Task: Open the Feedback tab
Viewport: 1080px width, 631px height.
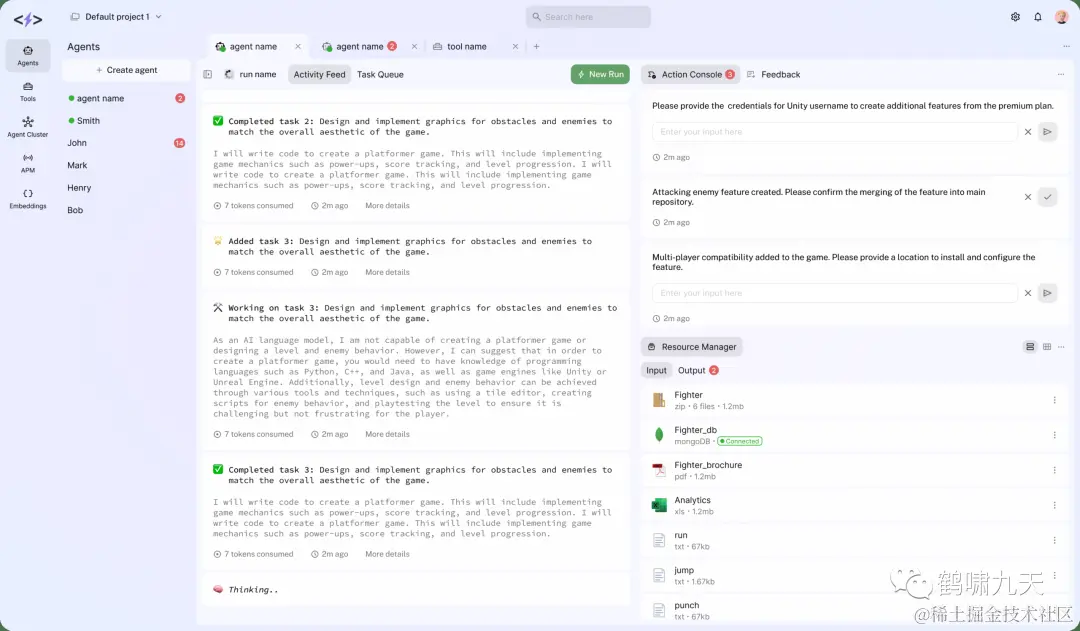Action: pos(773,74)
